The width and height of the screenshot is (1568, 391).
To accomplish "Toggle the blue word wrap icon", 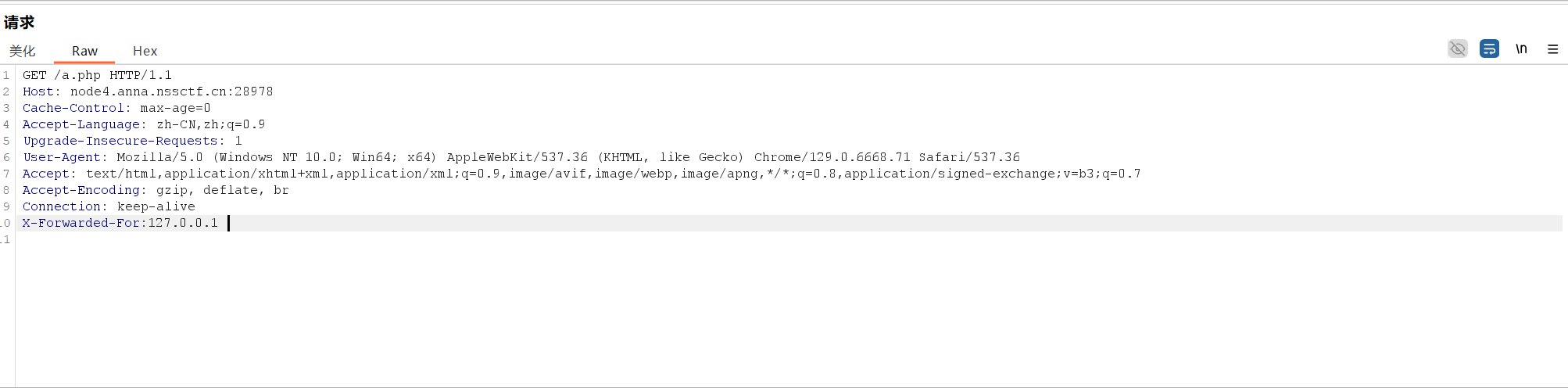I will [x=1489, y=49].
